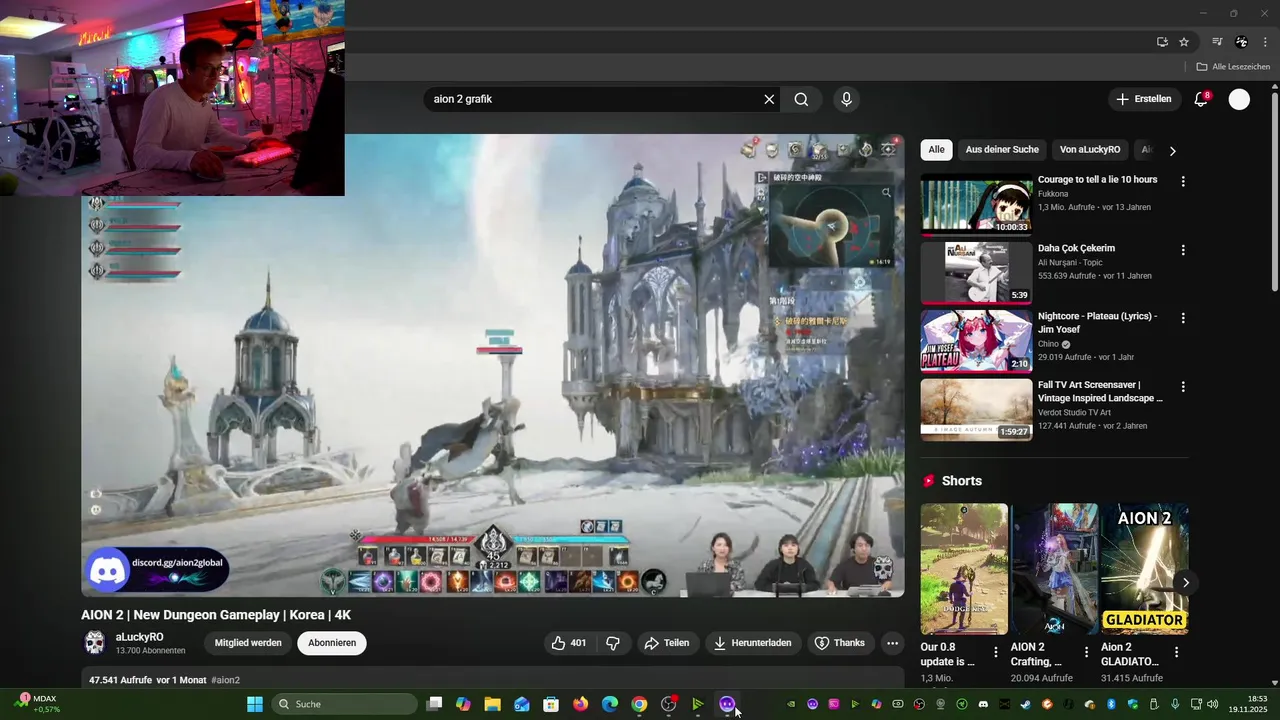Open the 'AION 2 Crafting' short
Screen dimensions: 1280x720
pos(1054,569)
